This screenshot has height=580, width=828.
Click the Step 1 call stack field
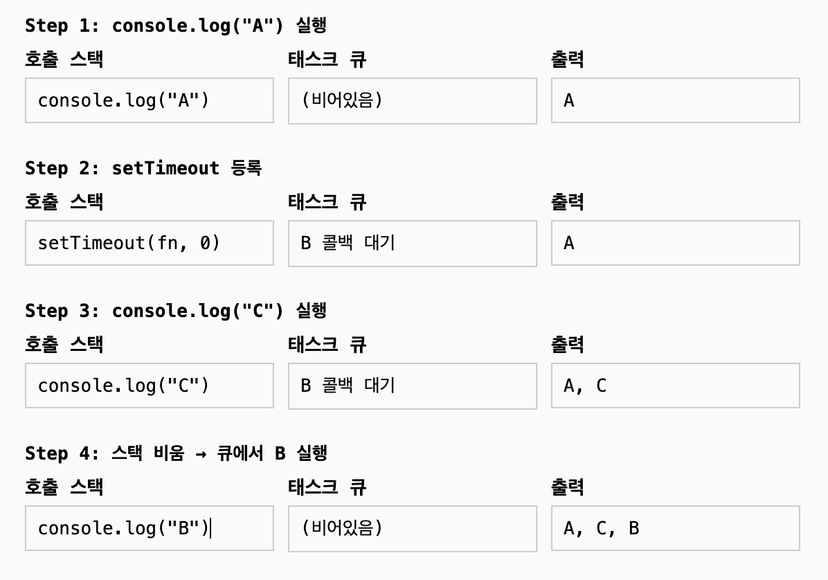click(x=149, y=101)
